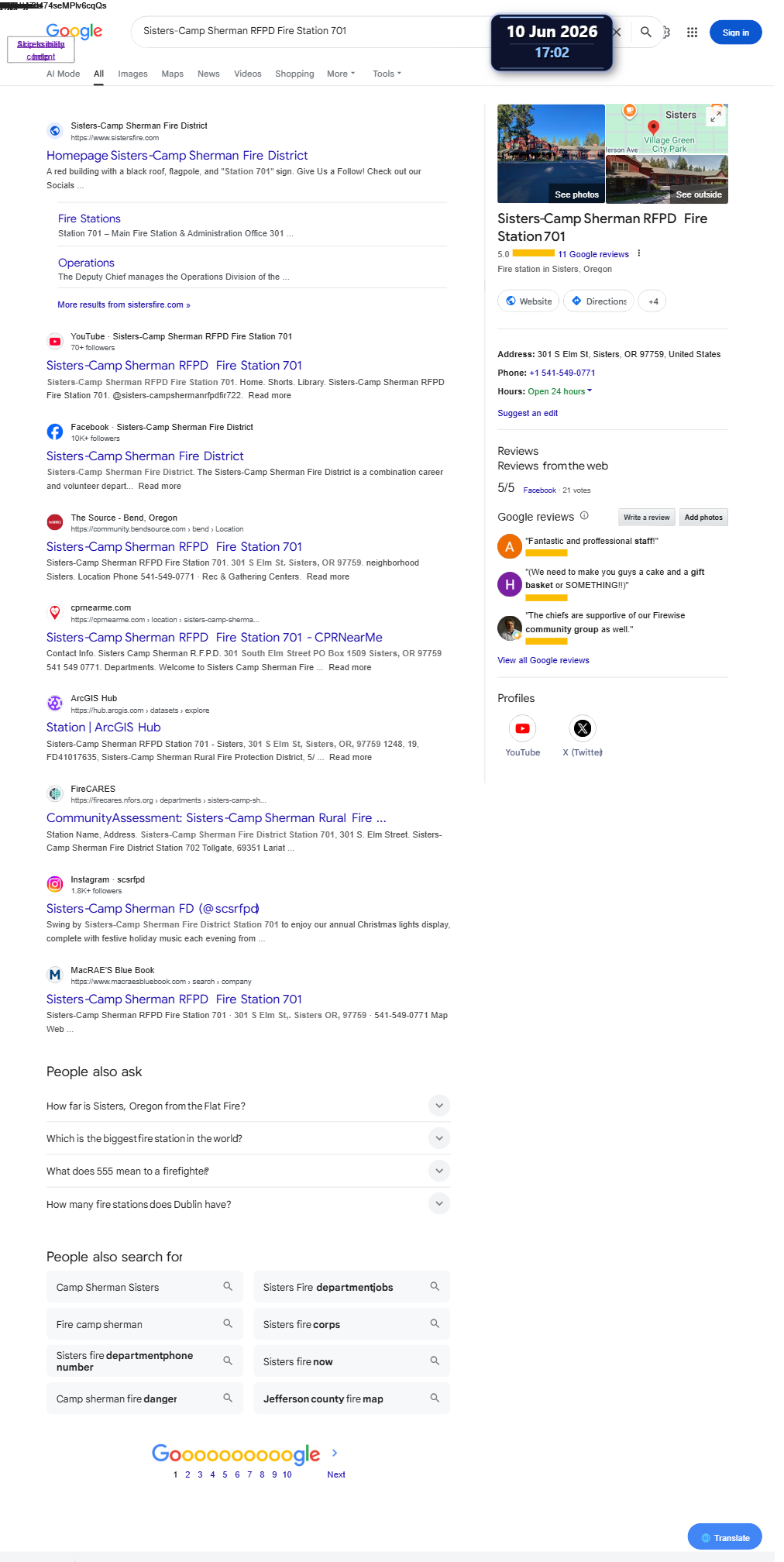Image resolution: width=784 pixels, height=1562 pixels.
Task: Expand the map with the fullscreen arrow icon
Action: [x=717, y=116]
